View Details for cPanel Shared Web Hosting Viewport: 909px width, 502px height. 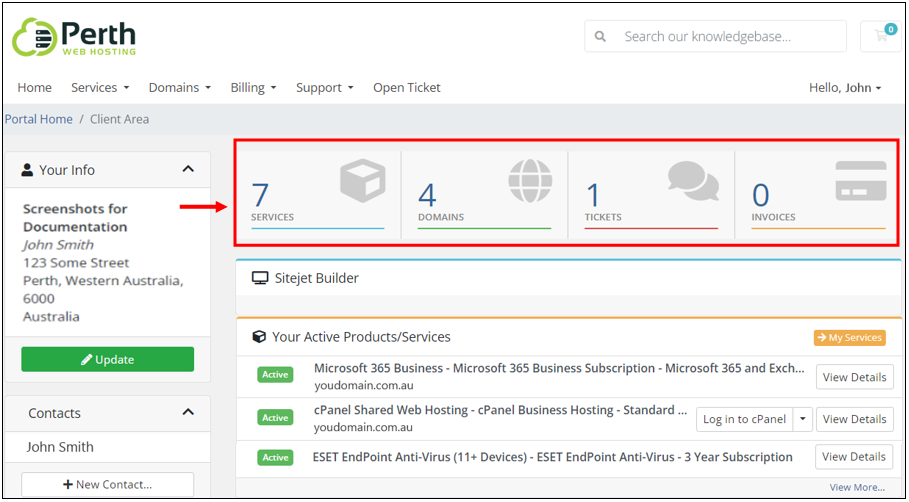point(855,419)
